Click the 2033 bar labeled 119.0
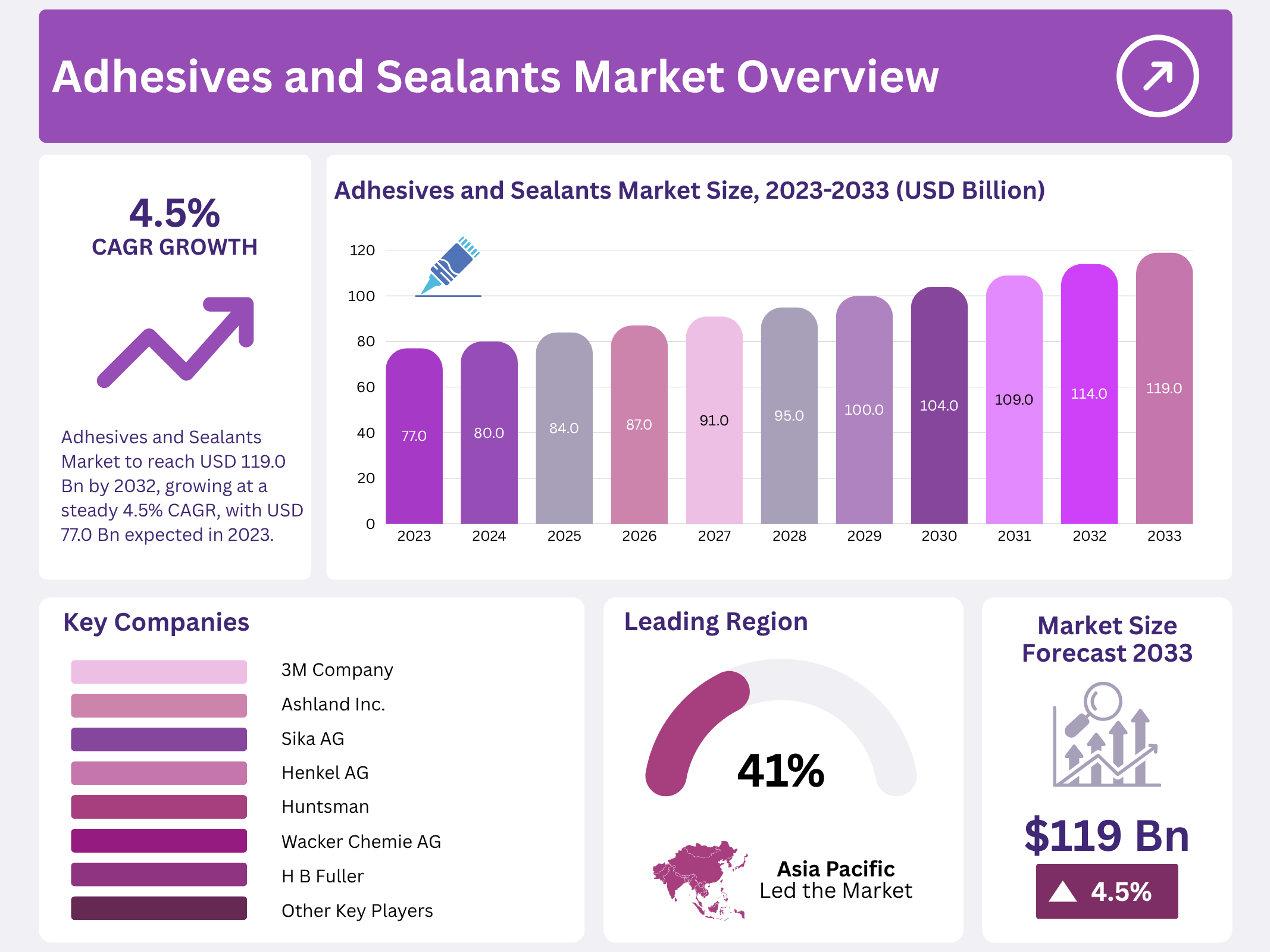 pyautogui.click(x=1164, y=389)
